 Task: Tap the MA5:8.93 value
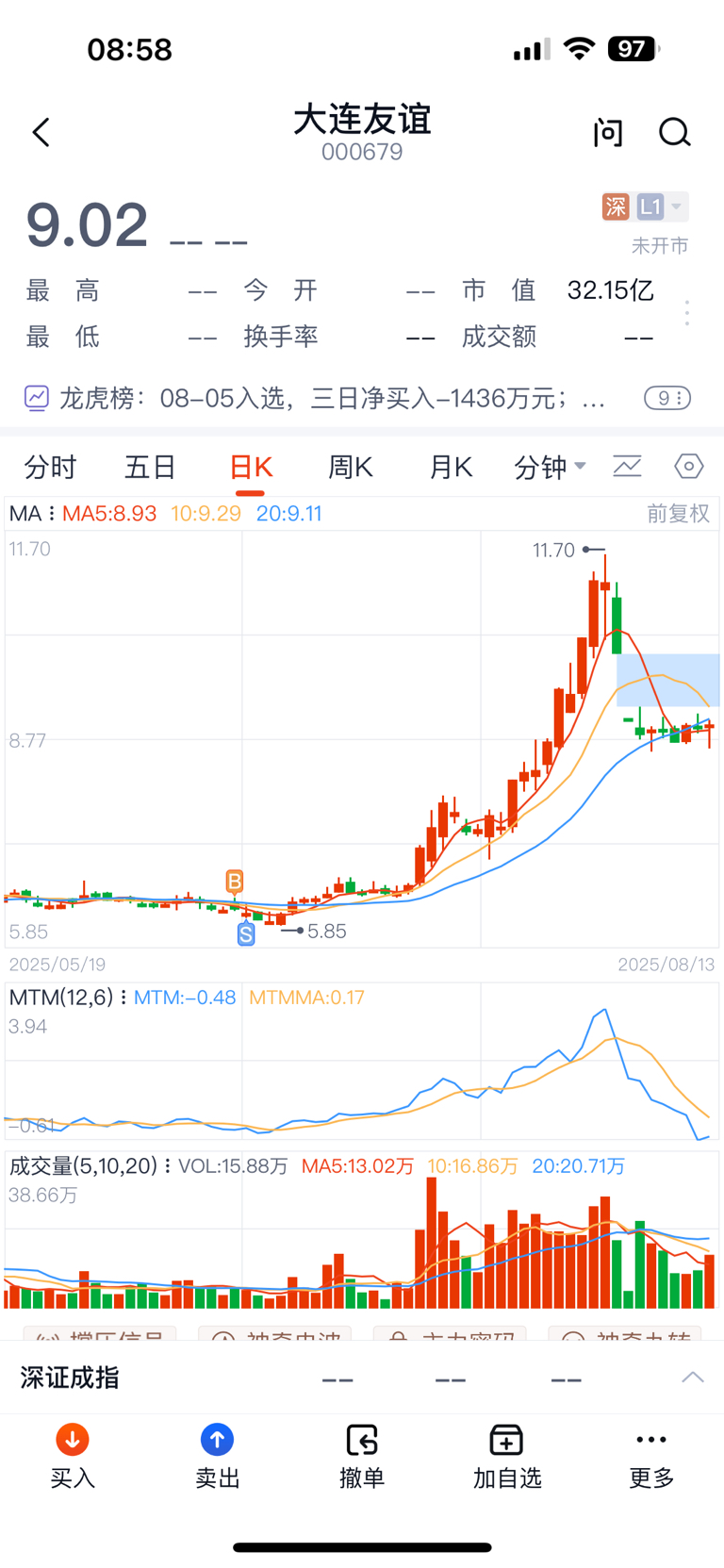[x=109, y=514]
